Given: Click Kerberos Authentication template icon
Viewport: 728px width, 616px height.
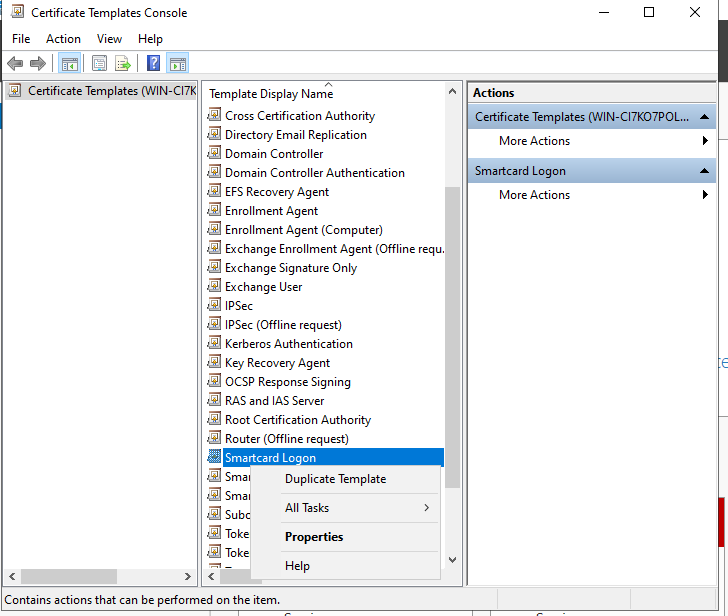Looking at the screenshot, I should point(214,343).
